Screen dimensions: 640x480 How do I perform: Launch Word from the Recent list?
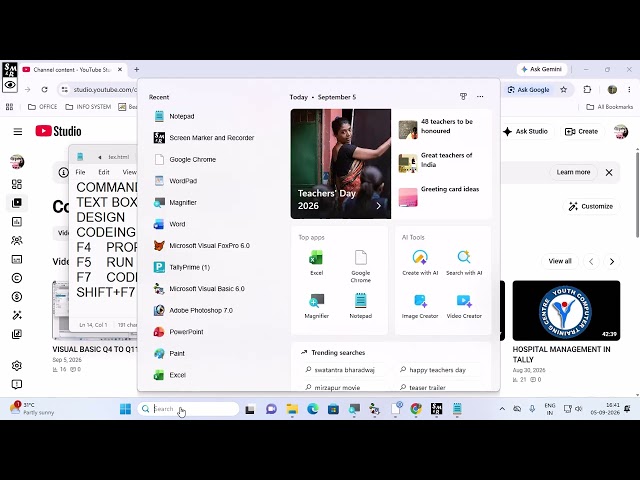pos(170,224)
